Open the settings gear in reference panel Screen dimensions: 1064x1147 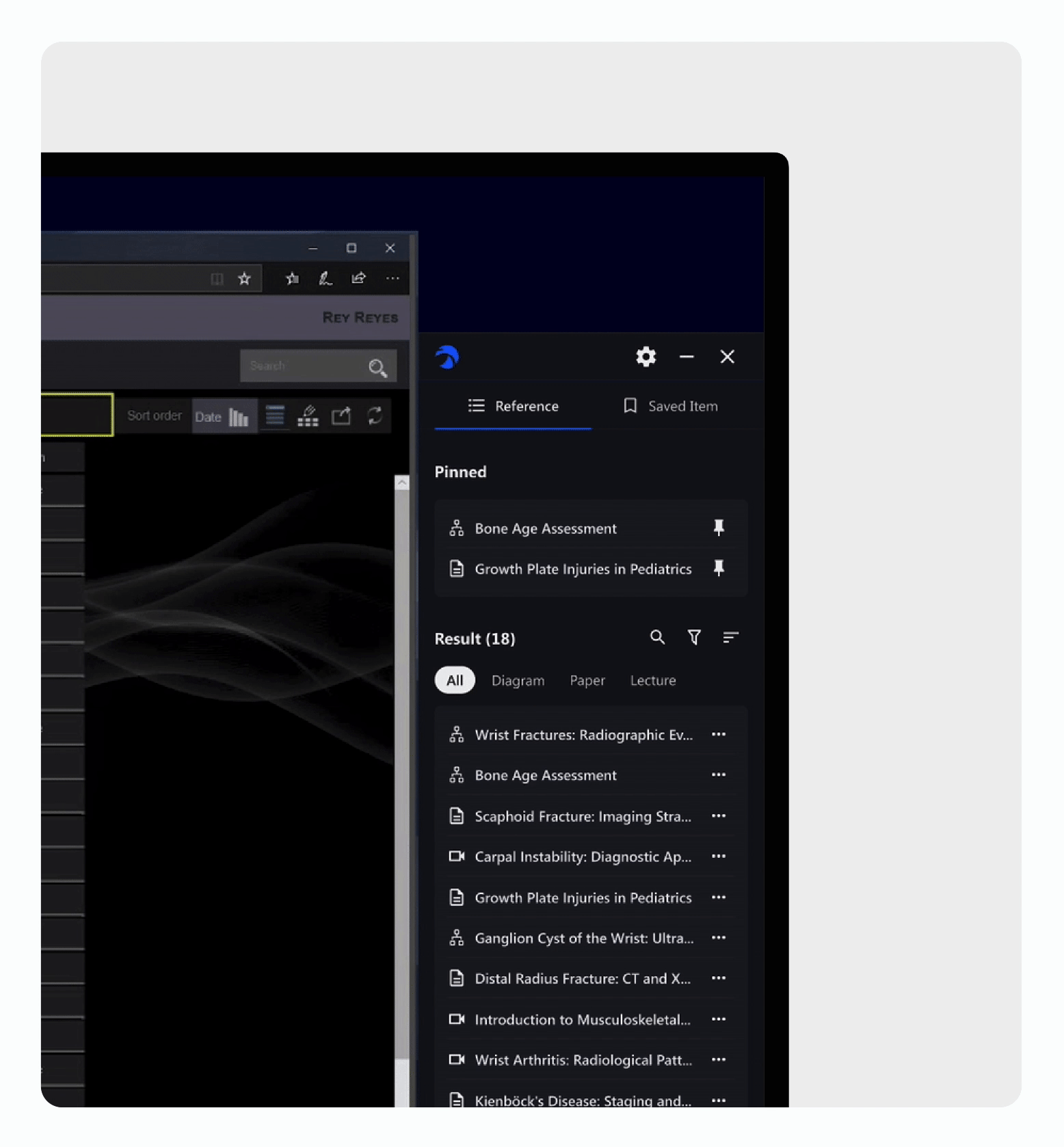point(646,357)
